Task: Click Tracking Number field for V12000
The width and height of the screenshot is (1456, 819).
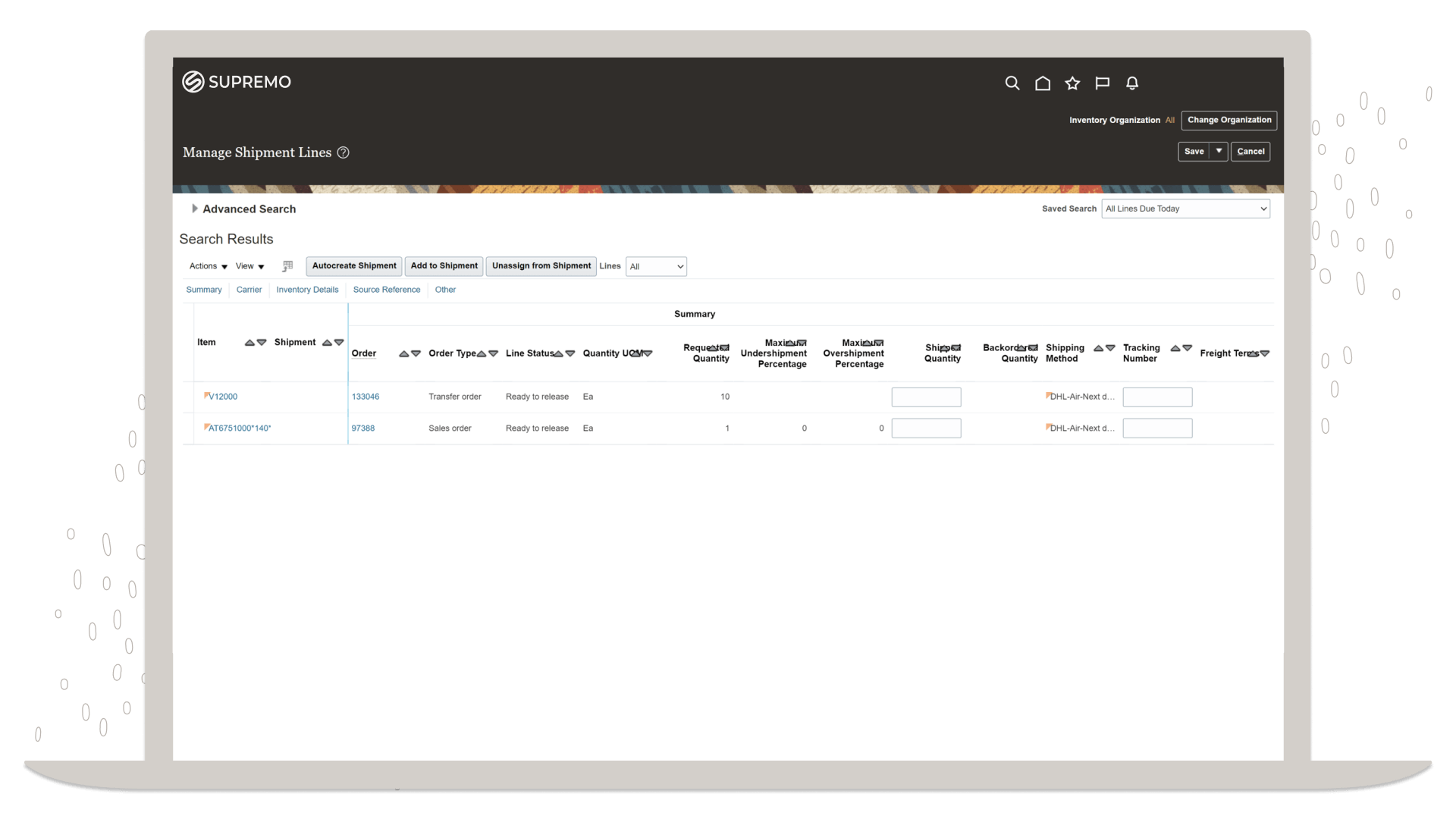Action: 1157,397
